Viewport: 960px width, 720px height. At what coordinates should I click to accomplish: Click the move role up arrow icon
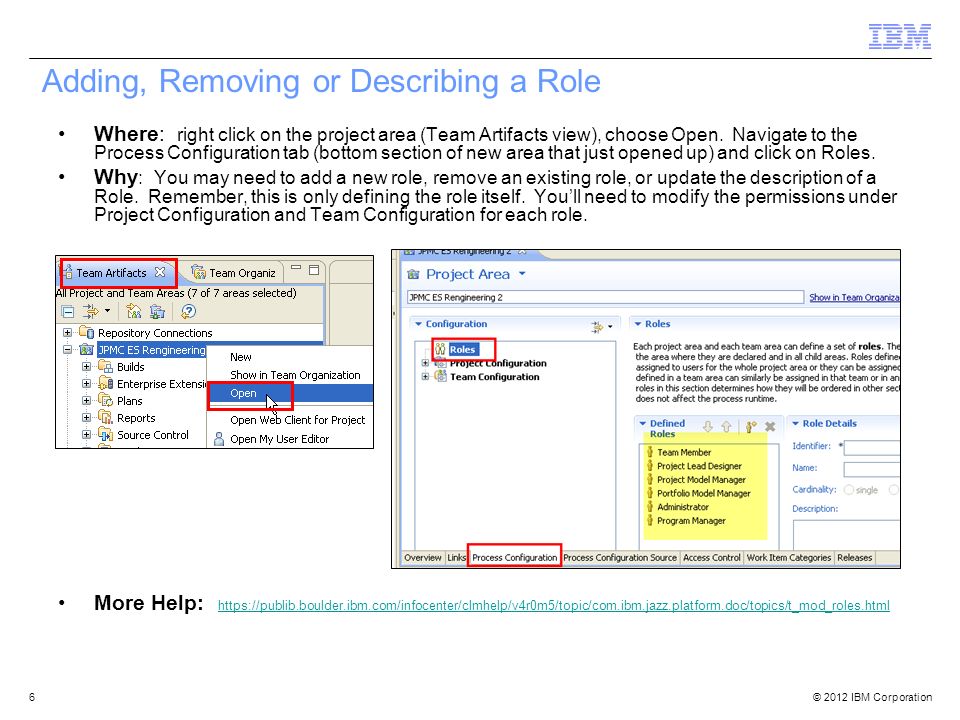click(726, 427)
